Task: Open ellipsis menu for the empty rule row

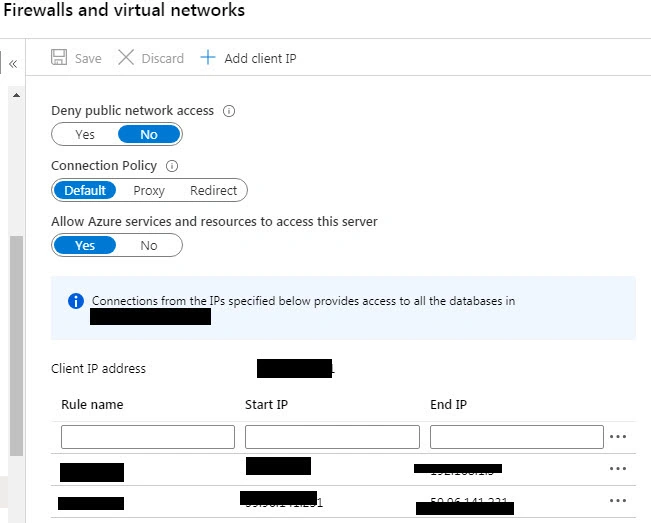Action: (x=618, y=437)
